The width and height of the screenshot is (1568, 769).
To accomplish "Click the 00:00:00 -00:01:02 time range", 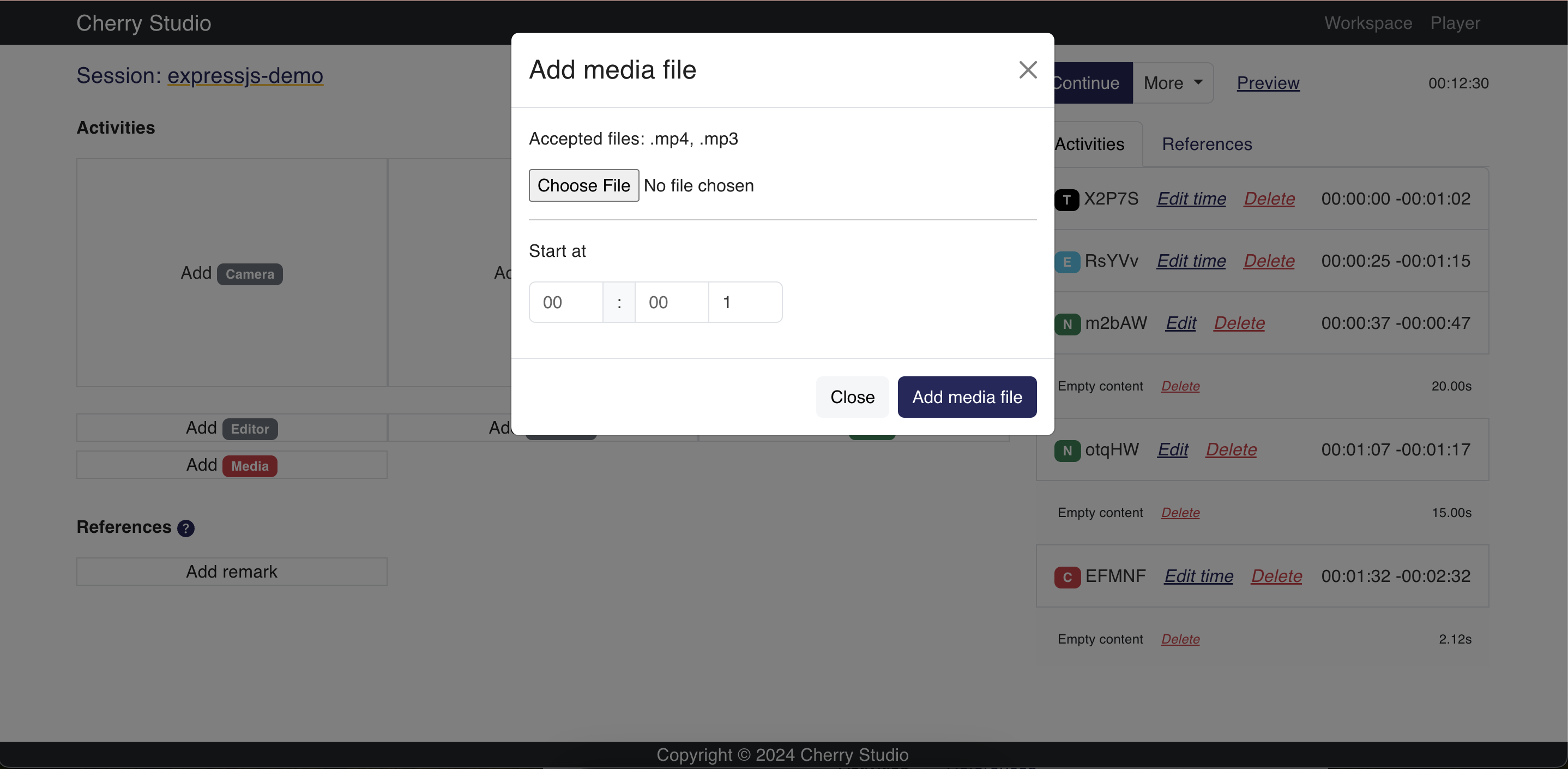I will point(1396,199).
